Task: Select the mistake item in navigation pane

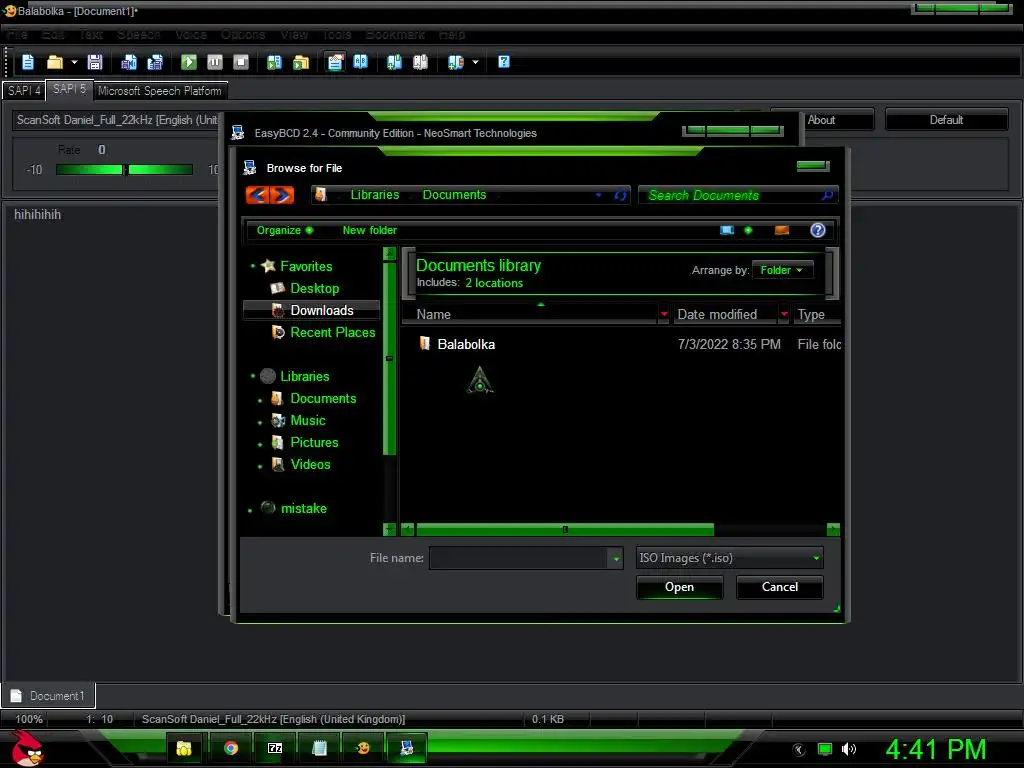Action: 294,508
